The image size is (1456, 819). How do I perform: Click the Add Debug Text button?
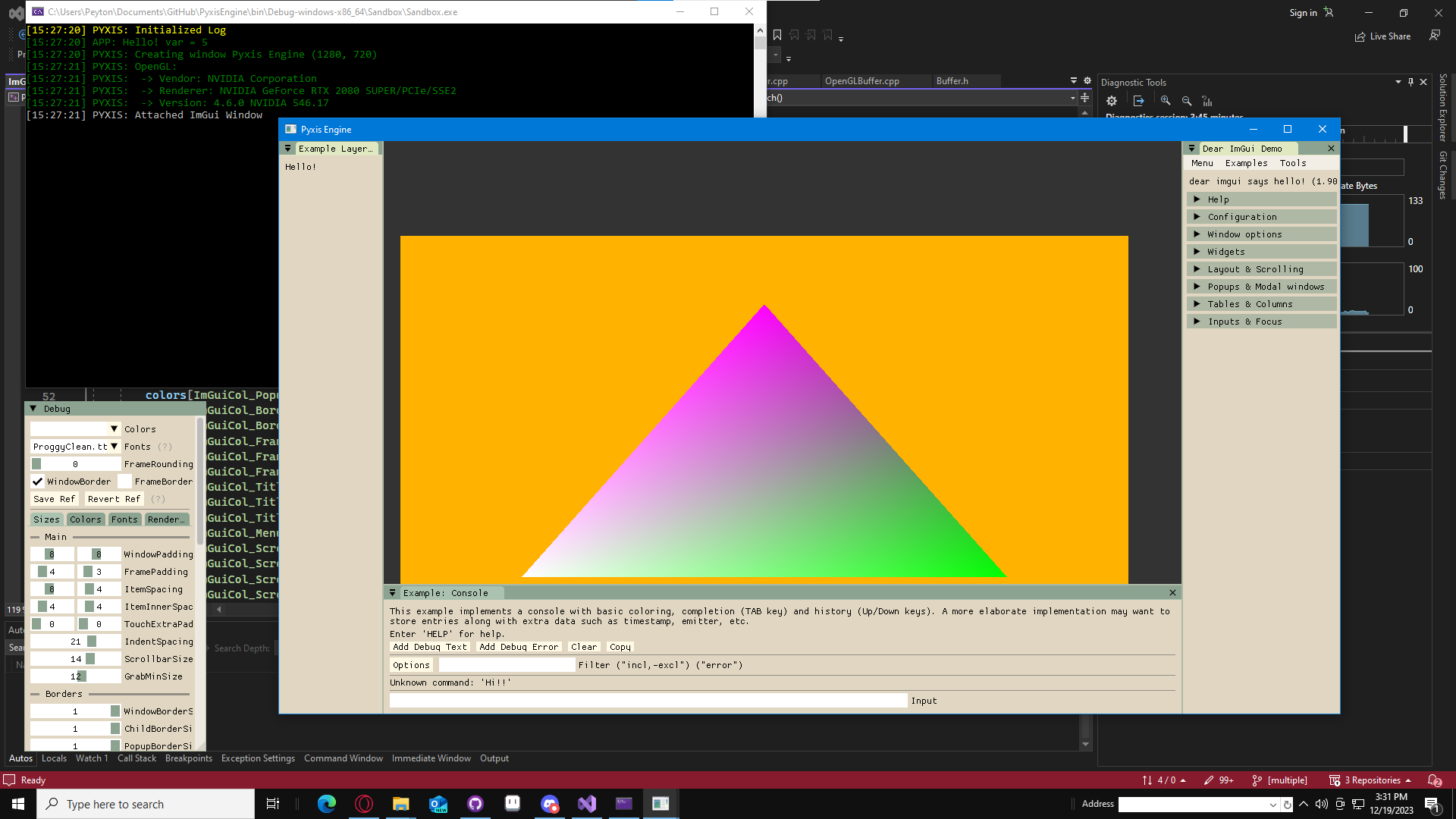click(430, 647)
